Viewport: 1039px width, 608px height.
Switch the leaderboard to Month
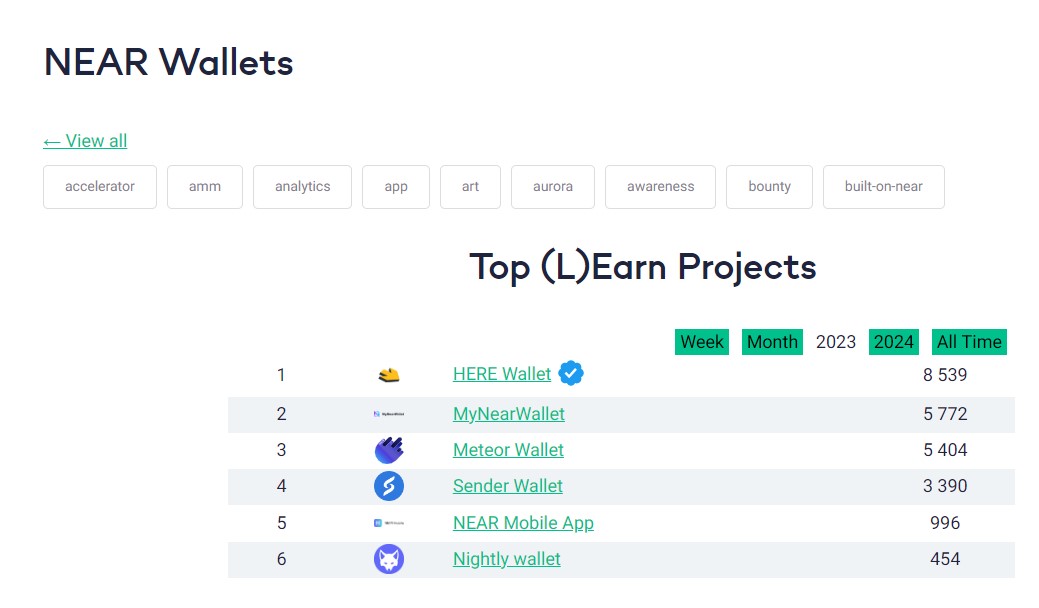tap(772, 342)
